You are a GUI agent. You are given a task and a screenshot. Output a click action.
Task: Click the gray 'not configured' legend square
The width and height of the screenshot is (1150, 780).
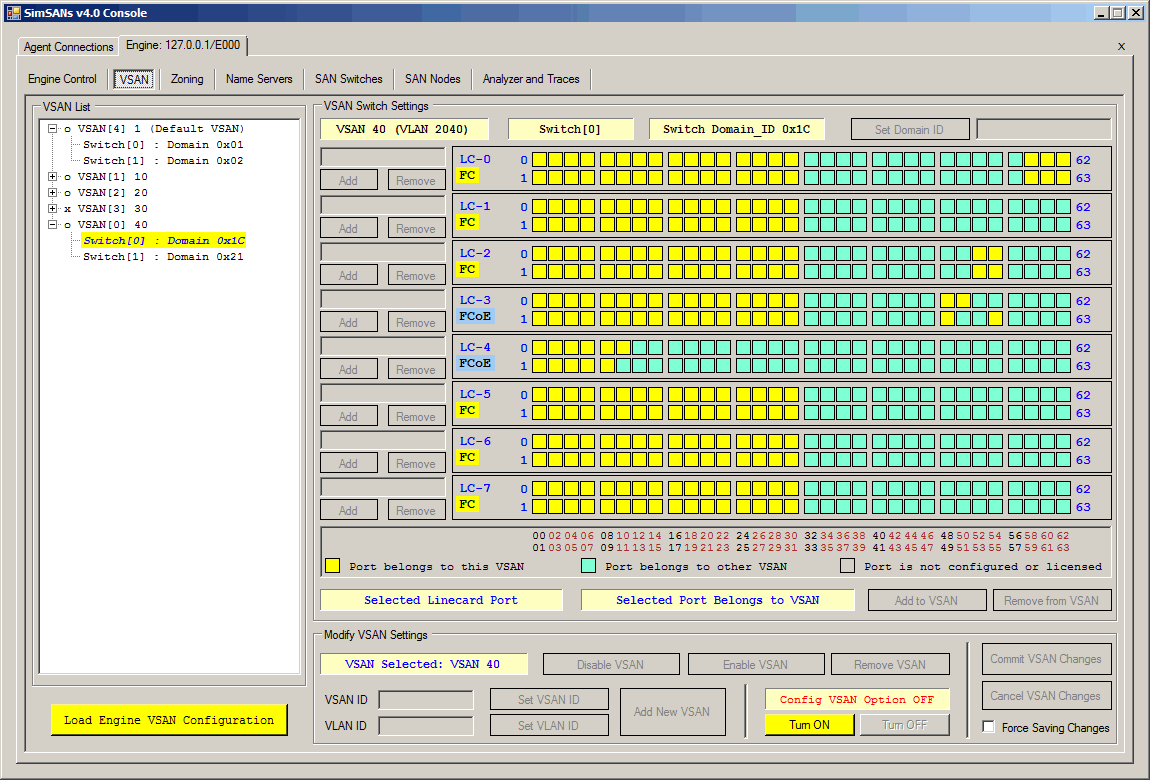click(848, 566)
